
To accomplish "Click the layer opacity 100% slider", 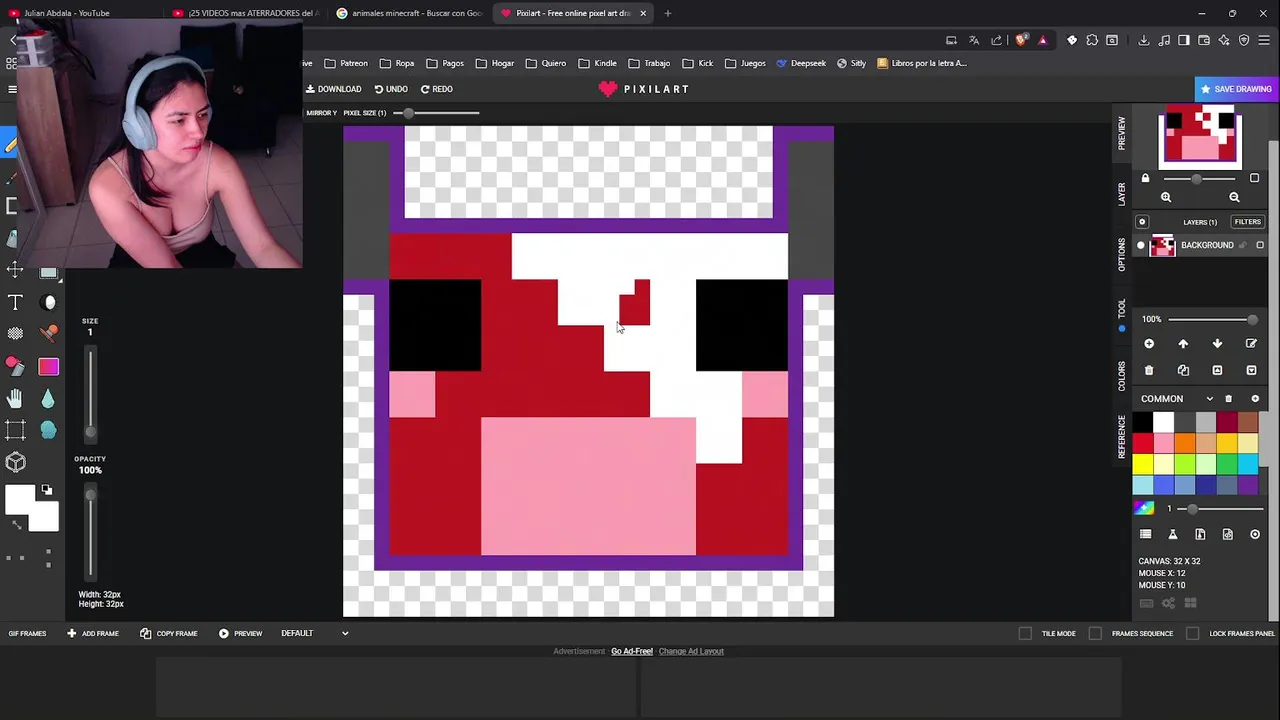I will pyautogui.click(x=1211, y=320).
